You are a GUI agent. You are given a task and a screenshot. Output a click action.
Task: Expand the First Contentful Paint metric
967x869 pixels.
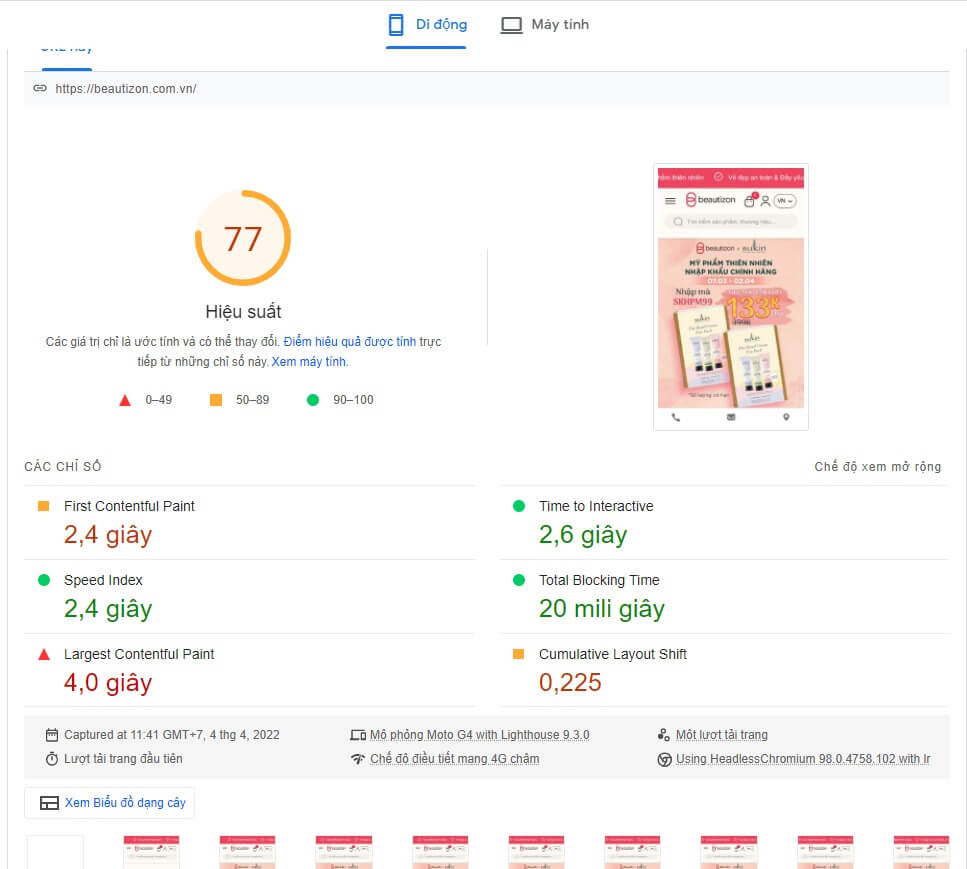[x=129, y=506]
